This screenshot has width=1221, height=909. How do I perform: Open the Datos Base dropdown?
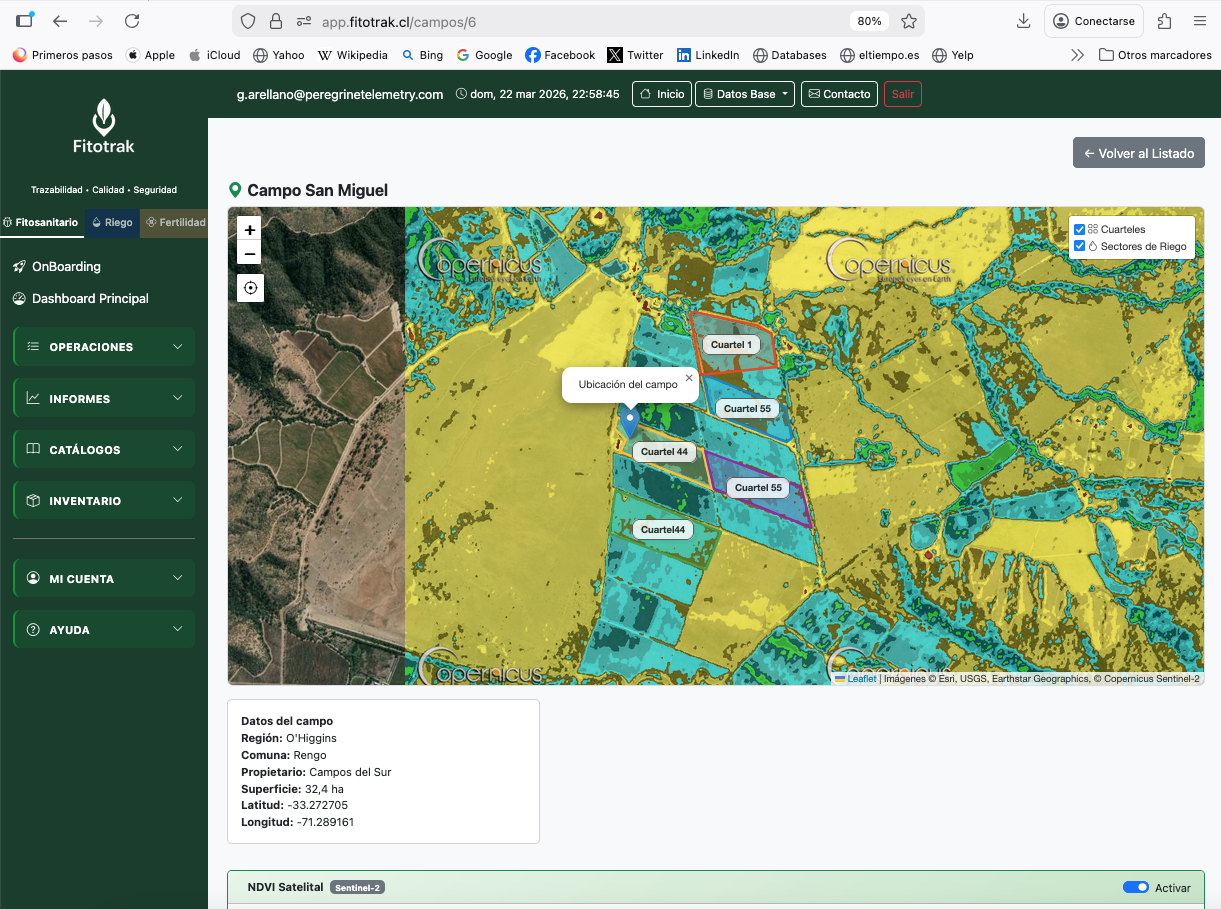tap(744, 93)
